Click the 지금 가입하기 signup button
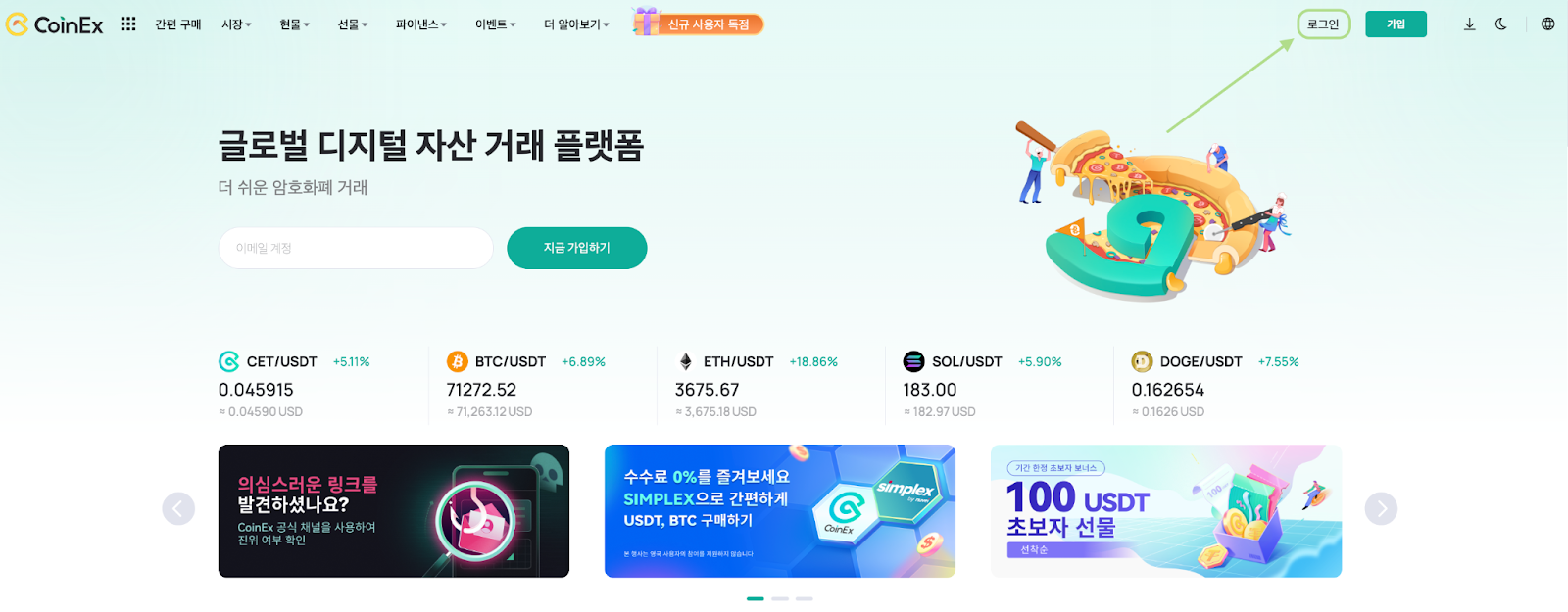Screen dimensions: 1568x612 click(577, 248)
